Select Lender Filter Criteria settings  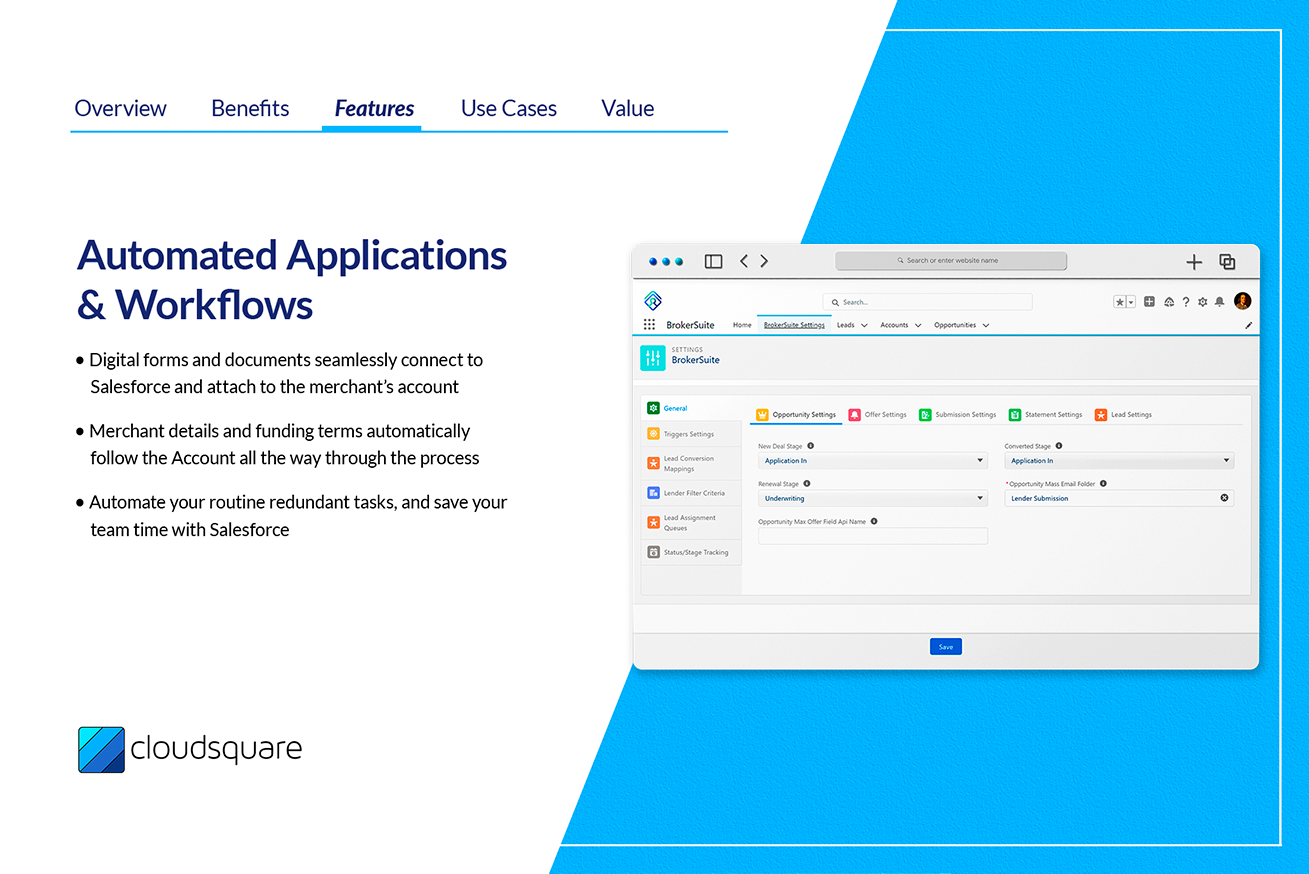click(691, 492)
